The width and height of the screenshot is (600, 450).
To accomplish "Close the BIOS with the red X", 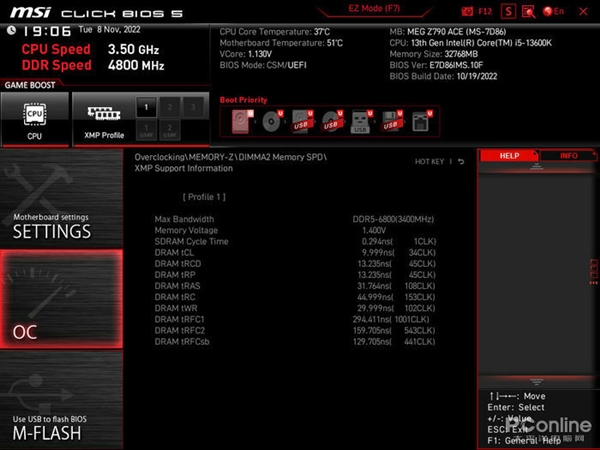I will pyautogui.click(x=583, y=11).
